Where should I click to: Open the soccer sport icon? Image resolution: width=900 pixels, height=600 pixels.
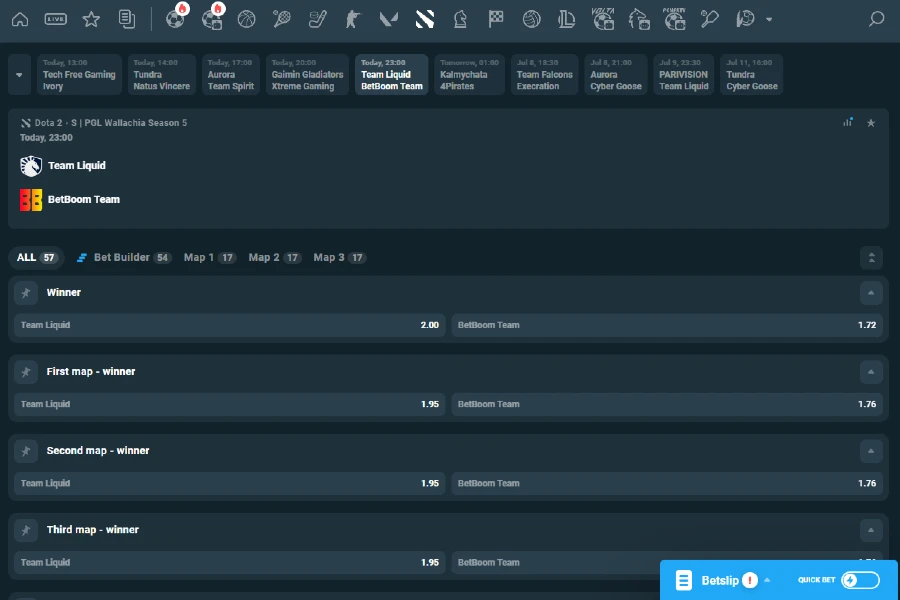pos(176,18)
